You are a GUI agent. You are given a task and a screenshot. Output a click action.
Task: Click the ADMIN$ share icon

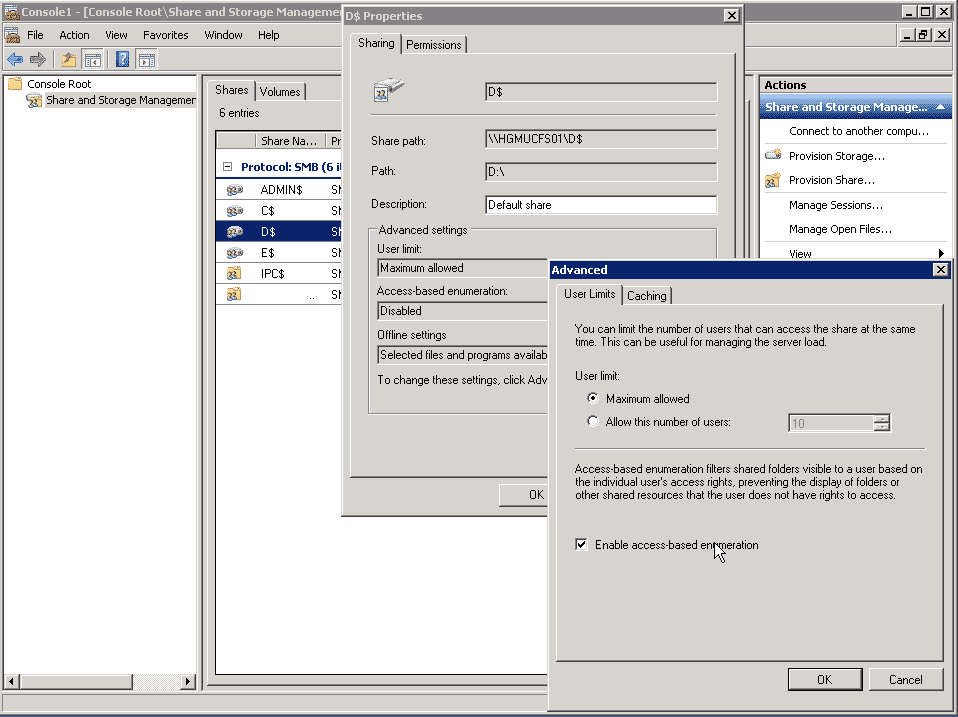[235, 190]
